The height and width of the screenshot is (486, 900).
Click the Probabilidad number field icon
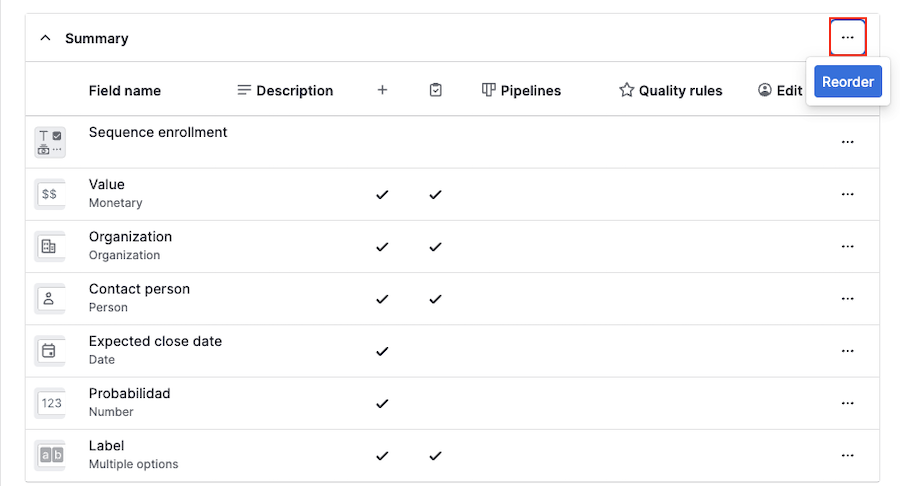[49, 403]
